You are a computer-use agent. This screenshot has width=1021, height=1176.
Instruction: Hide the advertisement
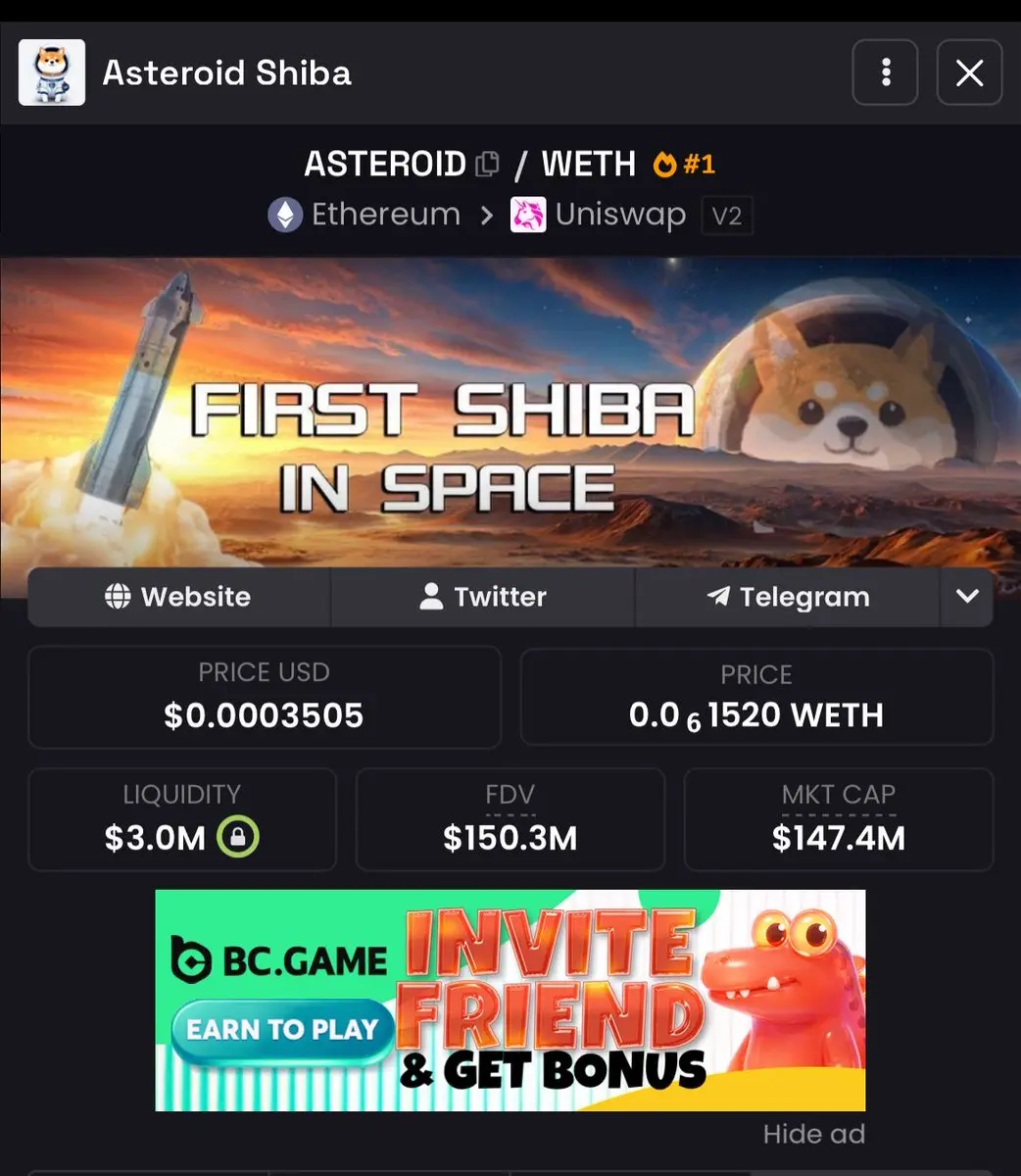[x=814, y=1135]
